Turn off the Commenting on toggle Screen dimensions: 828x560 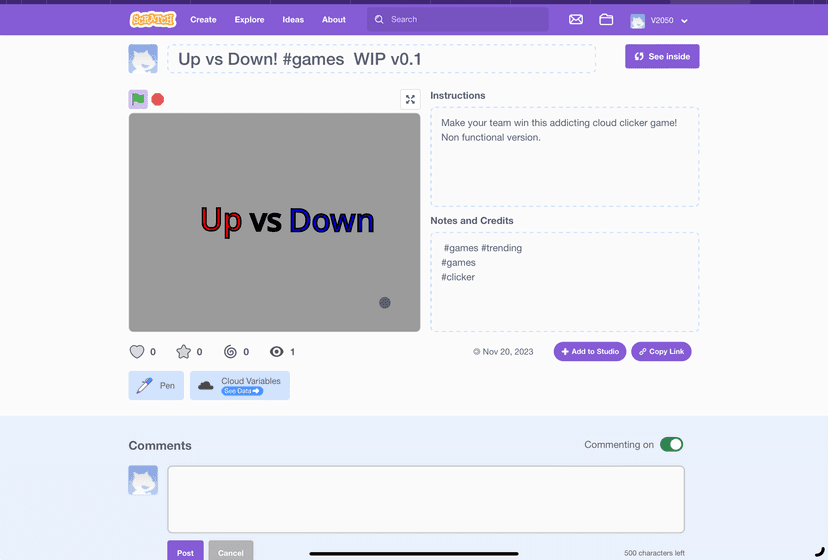(x=671, y=445)
